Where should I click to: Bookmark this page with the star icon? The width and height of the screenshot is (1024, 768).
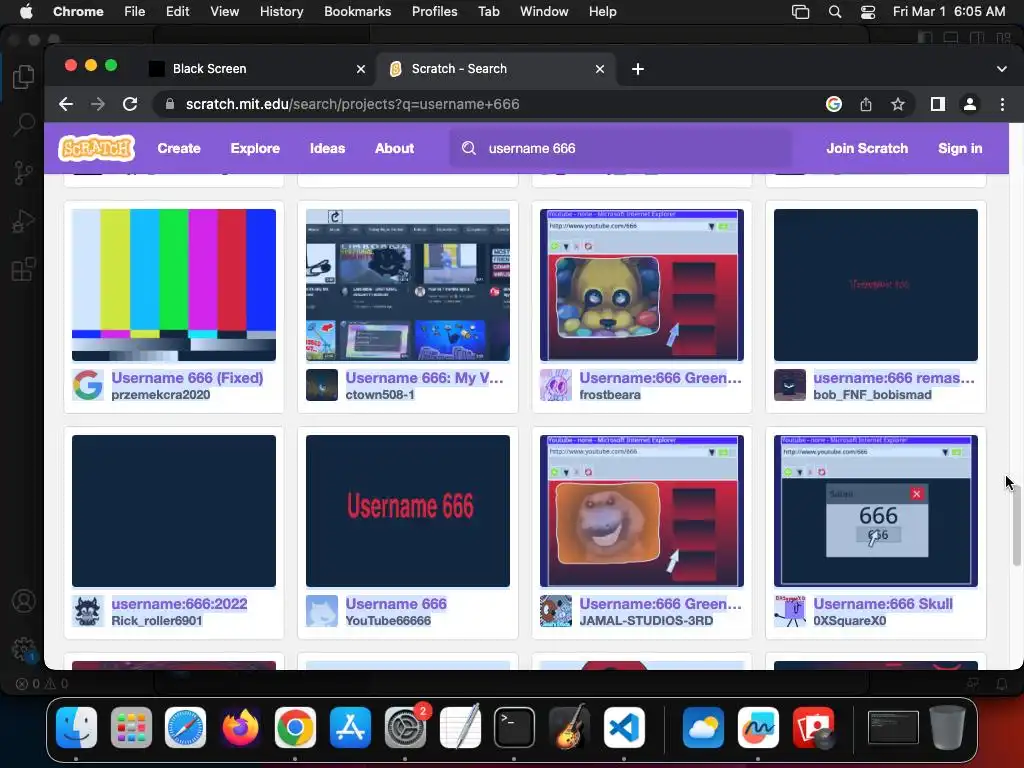898,104
